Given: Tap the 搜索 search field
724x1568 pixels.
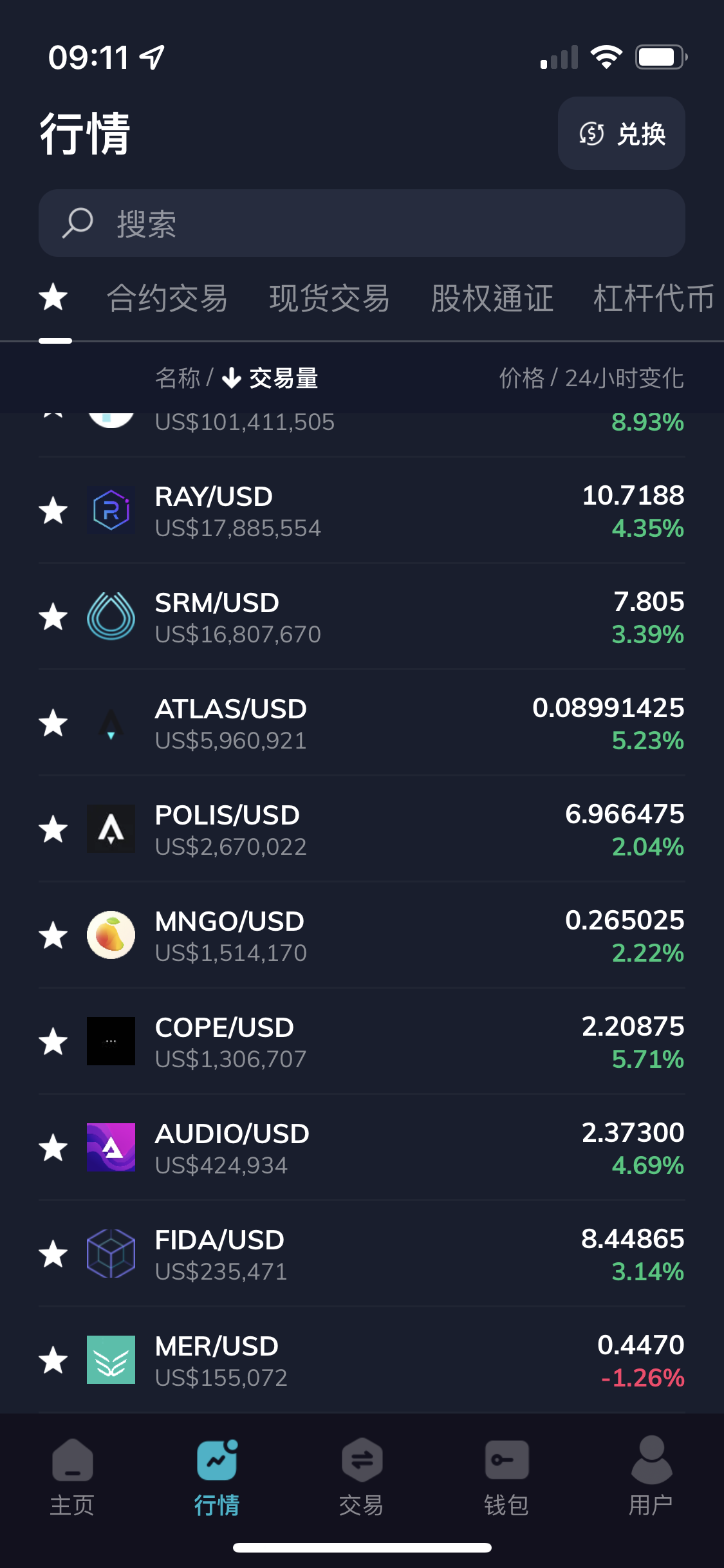Looking at the screenshot, I should point(362,223).
